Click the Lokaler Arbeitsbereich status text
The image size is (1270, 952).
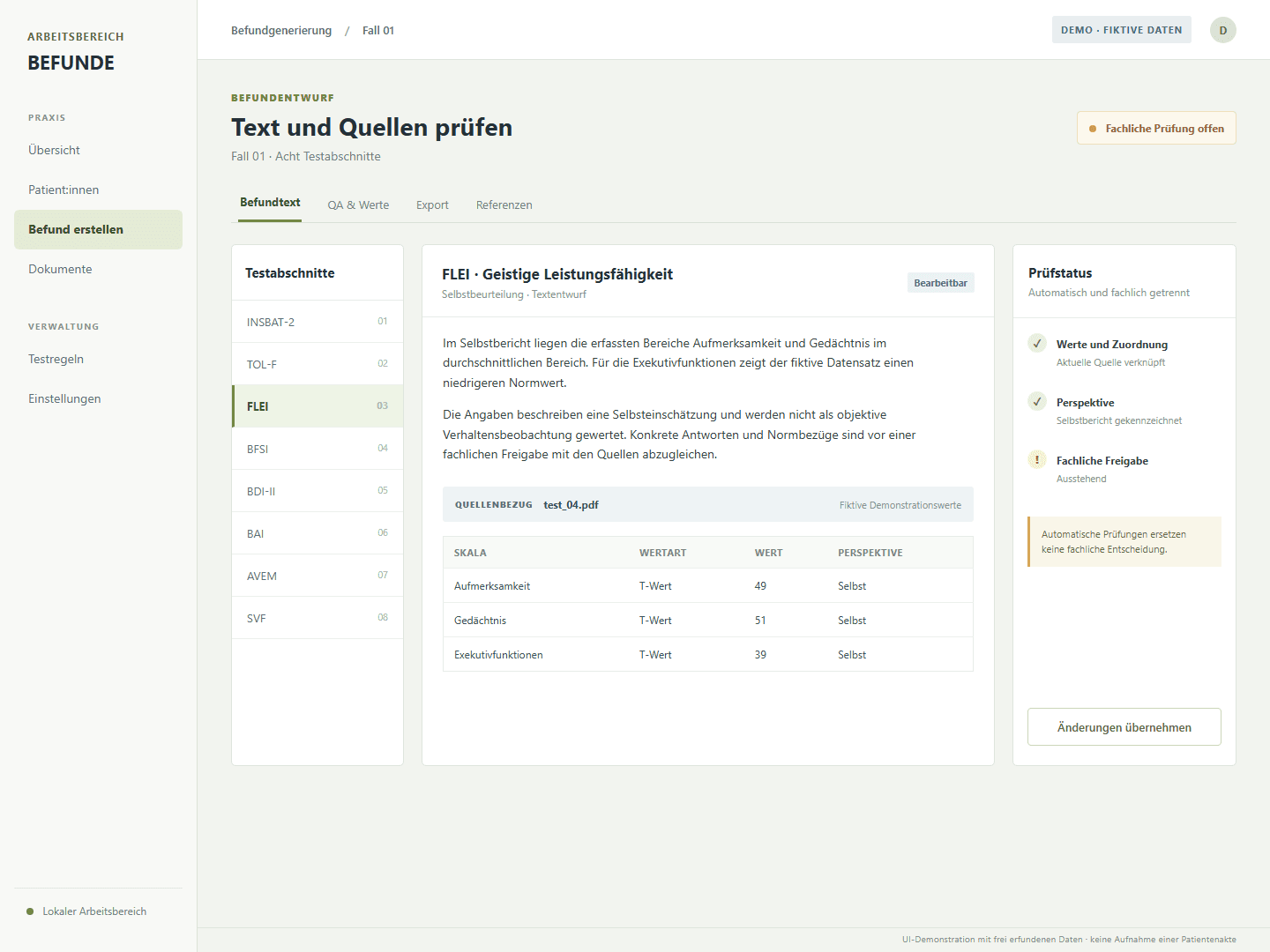tap(94, 911)
